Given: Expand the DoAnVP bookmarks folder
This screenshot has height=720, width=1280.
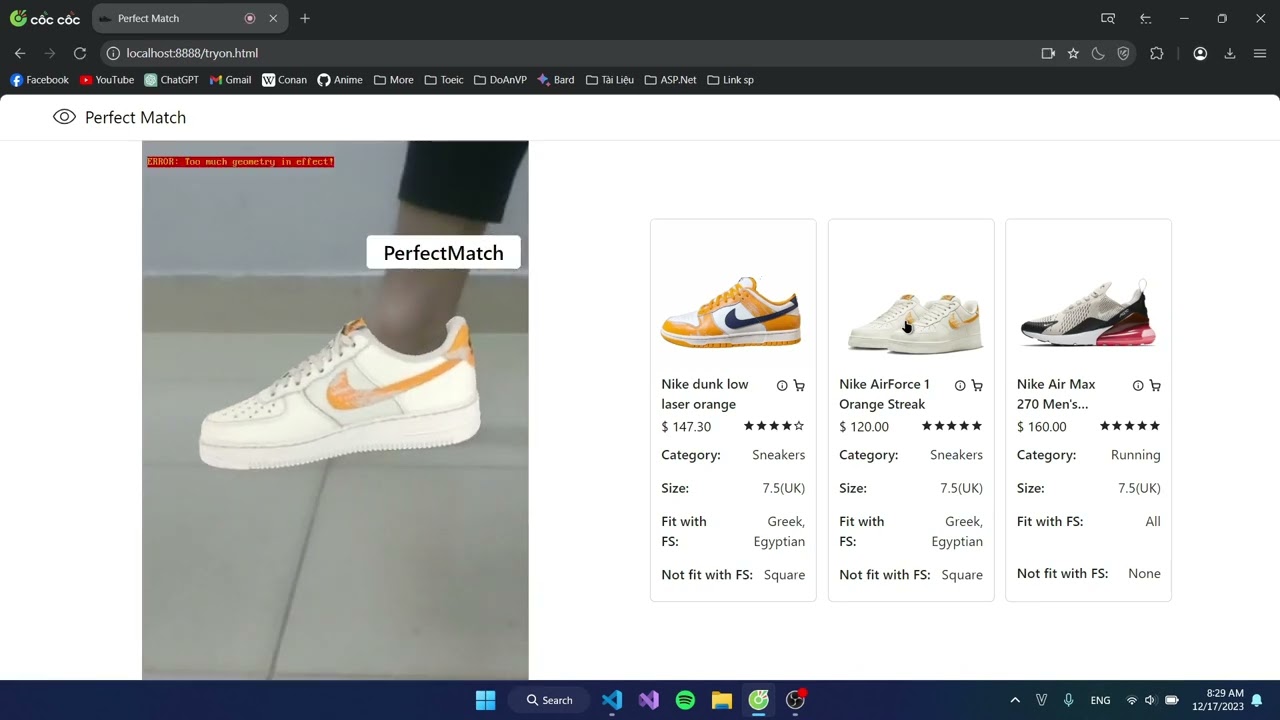Looking at the screenshot, I should pyautogui.click(x=500, y=80).
